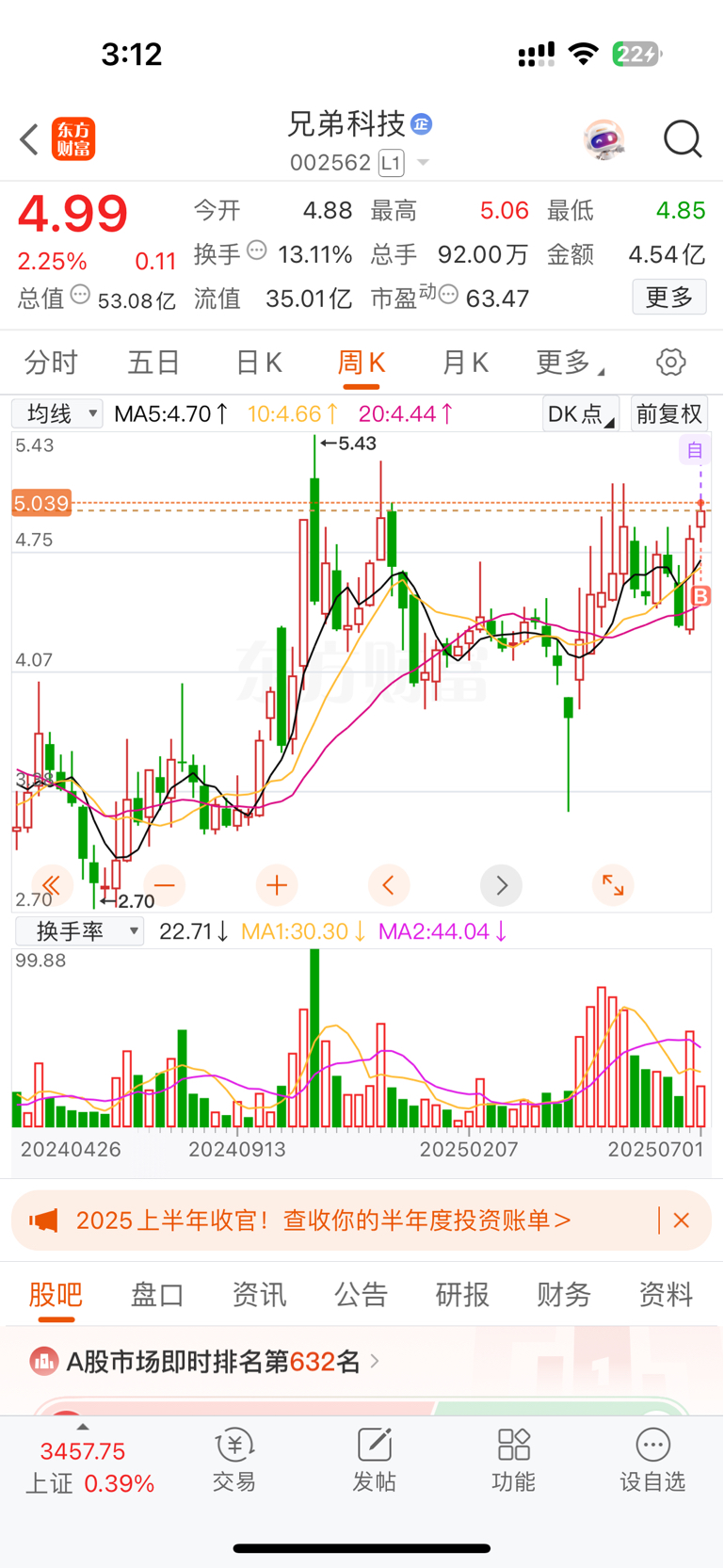724x1568 pixels.
Task: Open the 换手率 sub-indicator dropdown
Action: coord(80,931)
